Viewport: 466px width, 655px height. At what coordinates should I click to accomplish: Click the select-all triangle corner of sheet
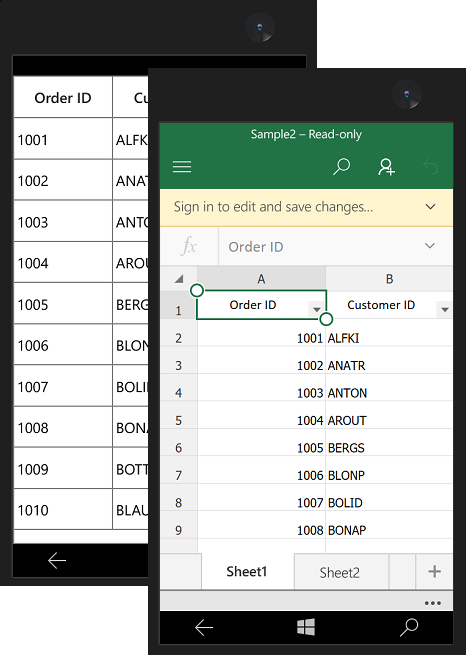(x=179, y=279)
